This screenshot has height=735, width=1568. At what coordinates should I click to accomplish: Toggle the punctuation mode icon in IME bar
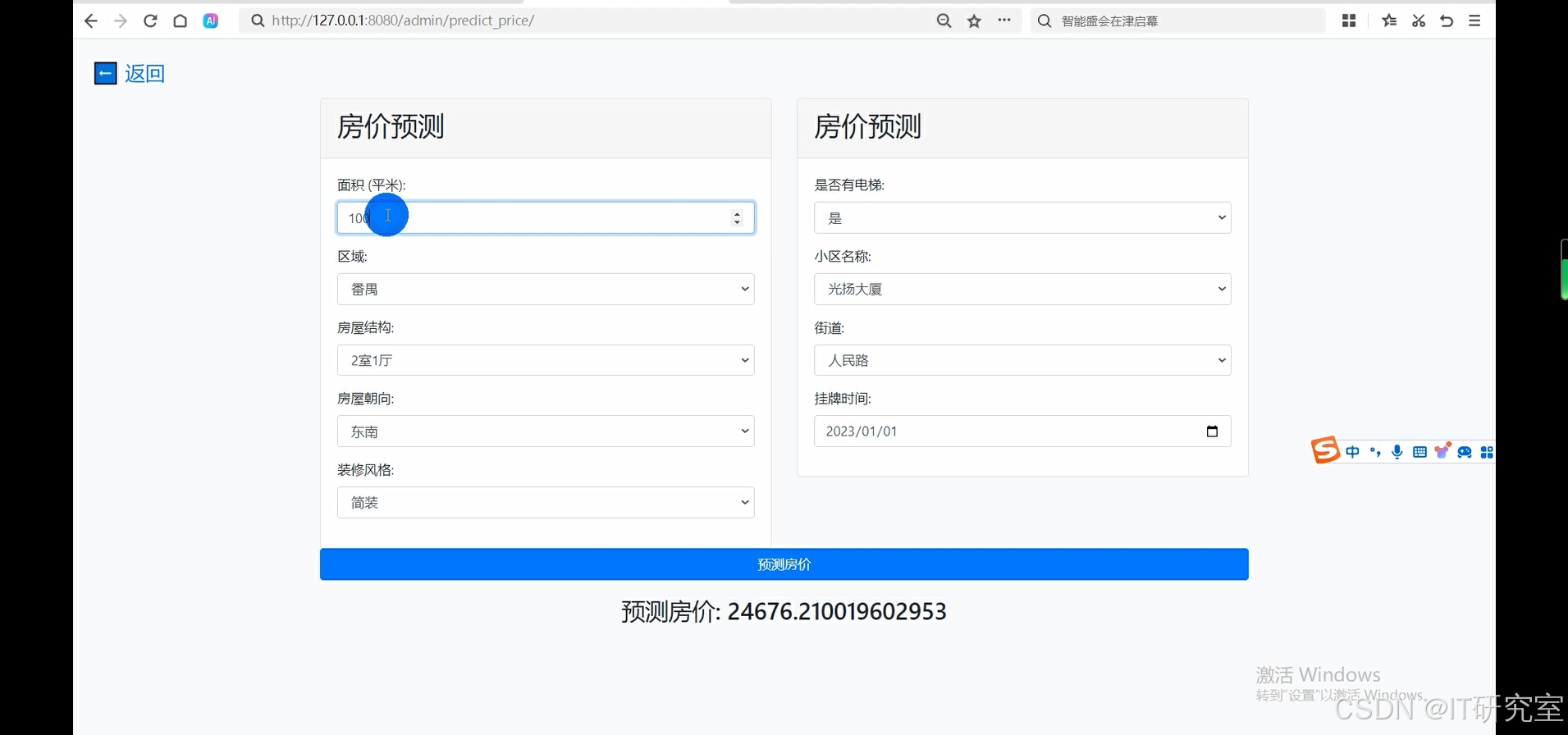(1375, 452)
